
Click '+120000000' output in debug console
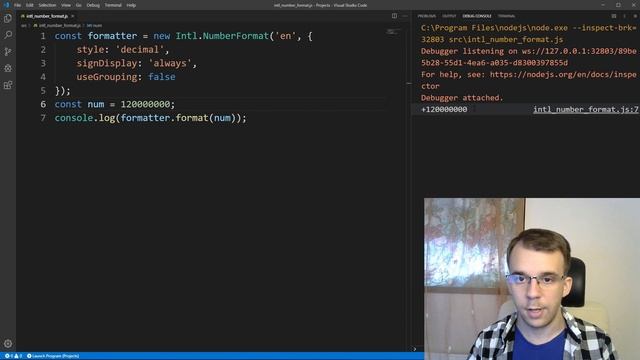444,109
